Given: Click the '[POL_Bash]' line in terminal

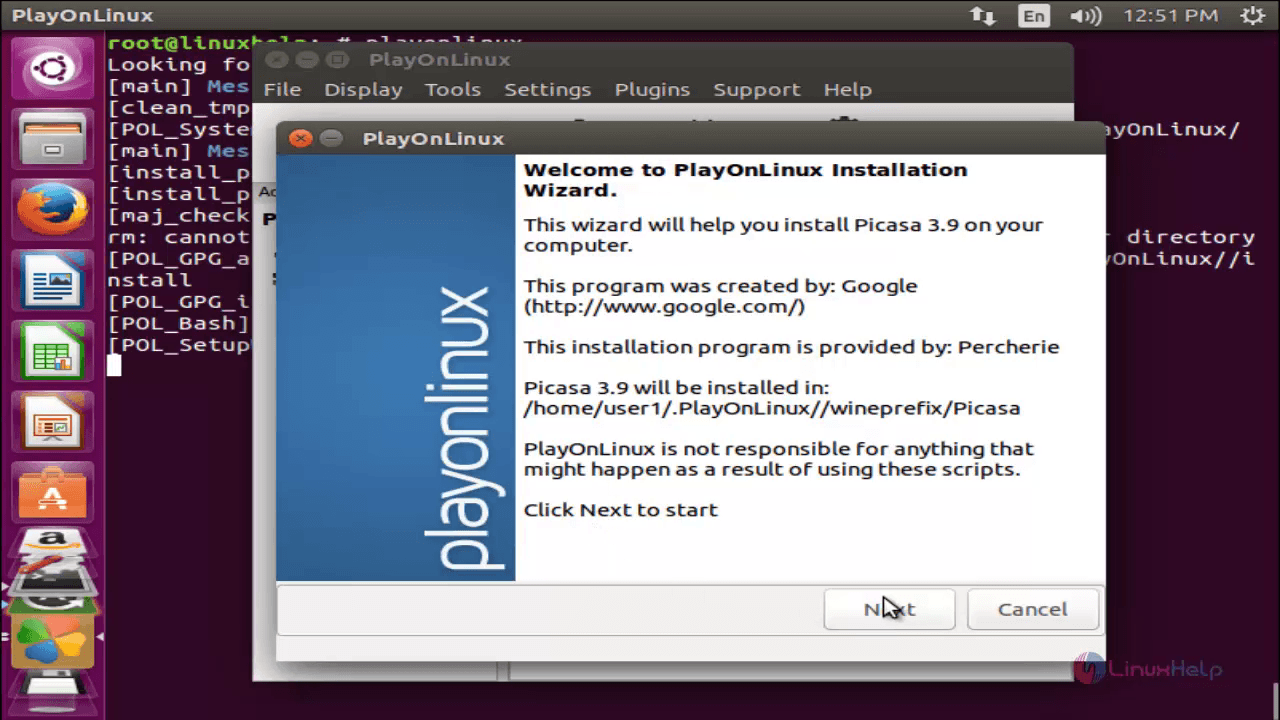Looking at the screenshot, I should tap(178, 323).
